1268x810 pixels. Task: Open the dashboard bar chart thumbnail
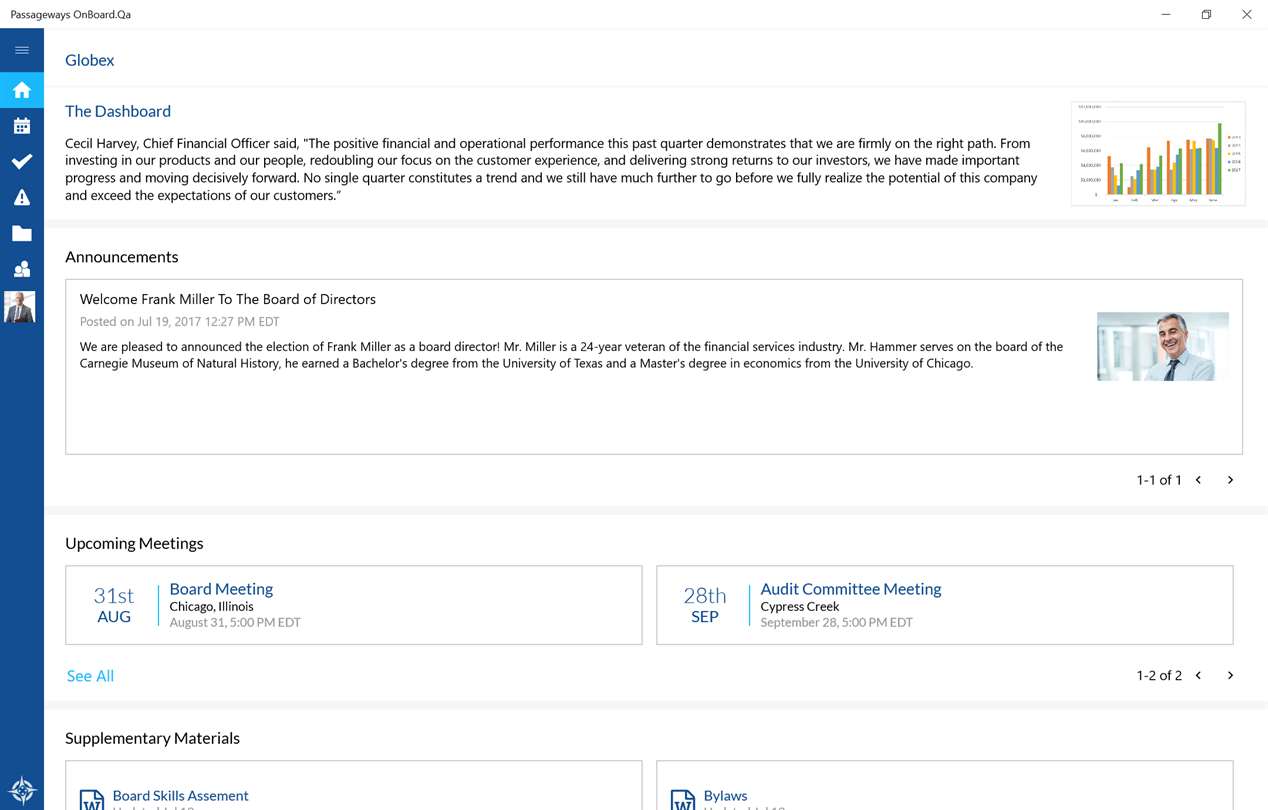pyautogui.click(x=1158, y=153)
